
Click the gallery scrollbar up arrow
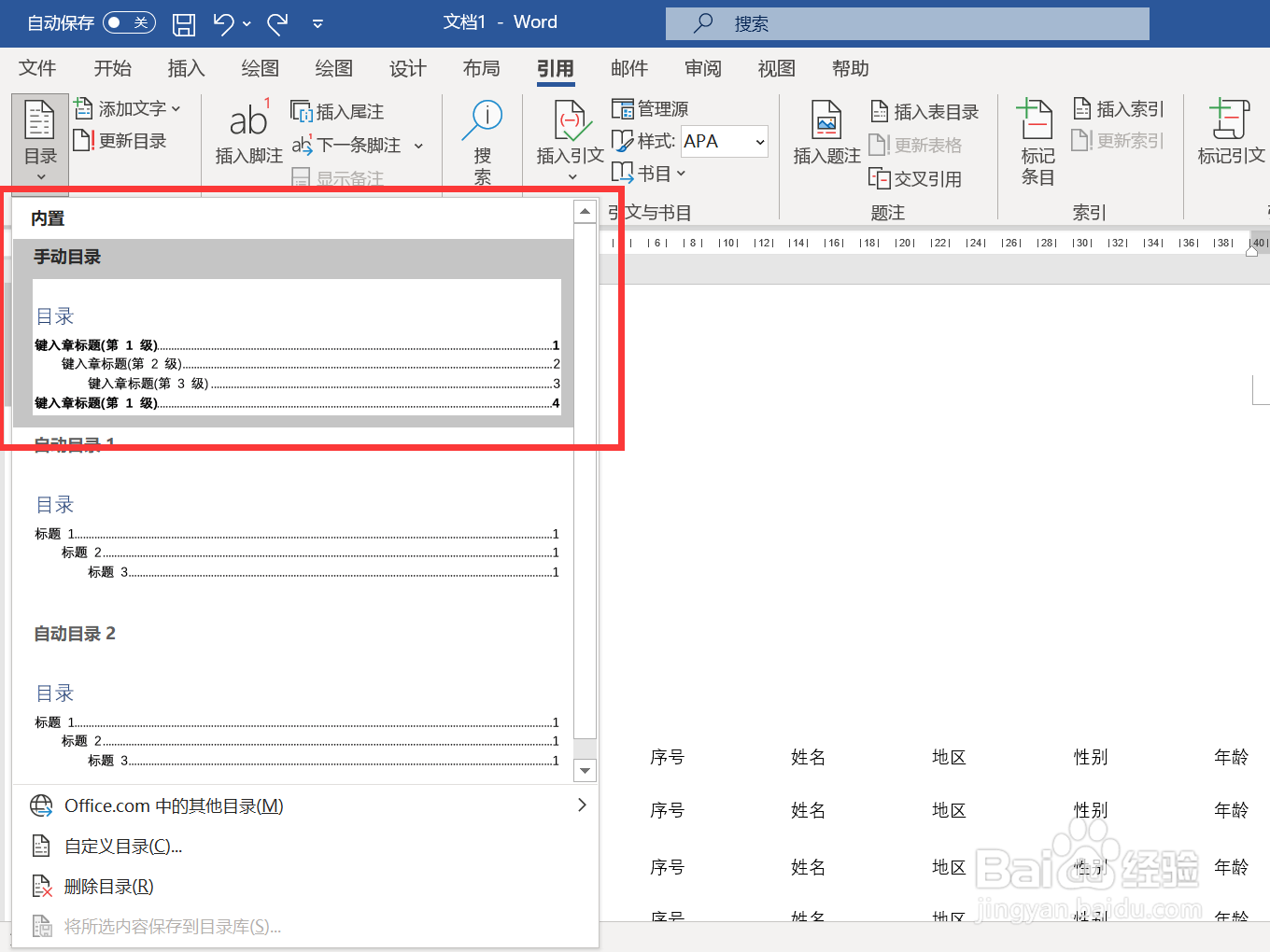coord(586,211)
